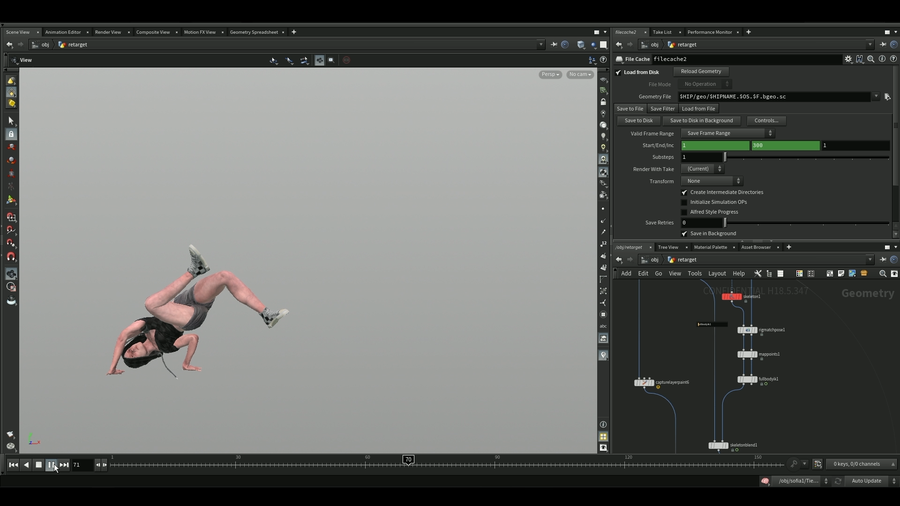Viewport: 900px width, 506px height.
Task: Open the file chooser beside Geometry File
Action: (x=887, y=97)
